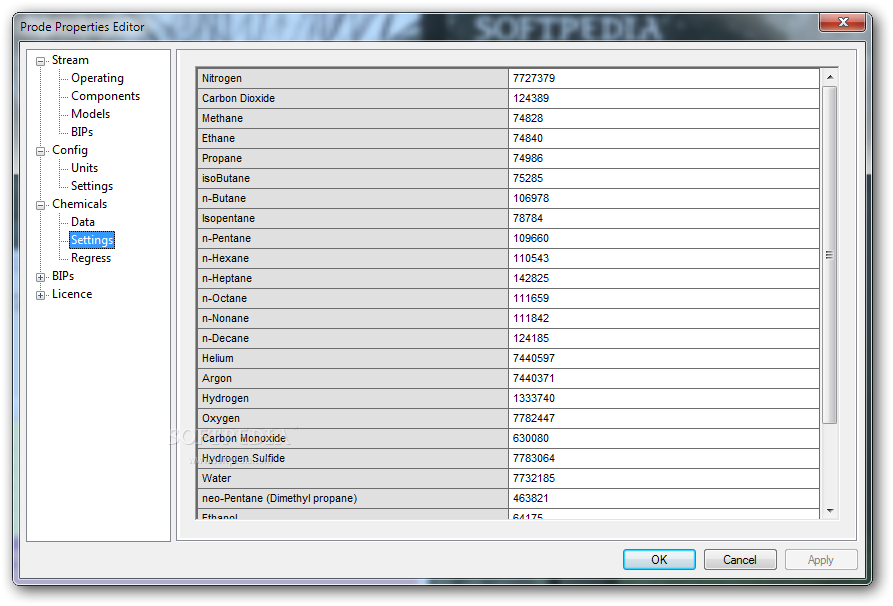Edit Hydrogen Sulfide value 7783064
This screenshot has width=893, height=606.
coord(663,458)
